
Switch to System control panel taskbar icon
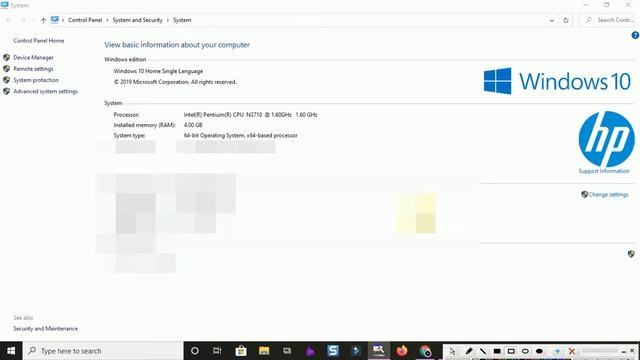pos(379,351)
